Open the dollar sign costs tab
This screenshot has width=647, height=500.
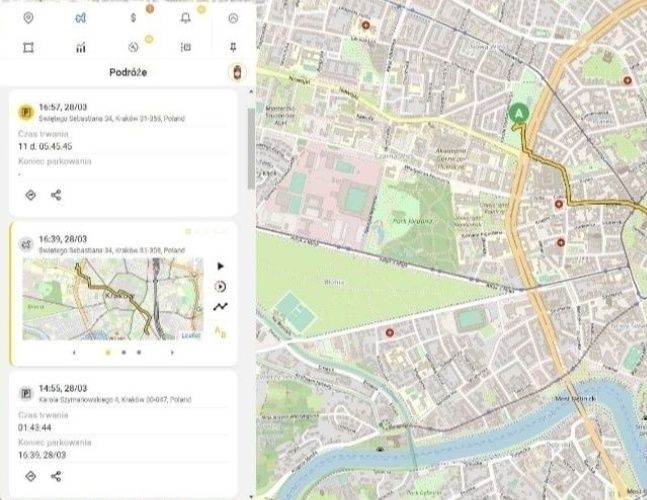point(133,18)
